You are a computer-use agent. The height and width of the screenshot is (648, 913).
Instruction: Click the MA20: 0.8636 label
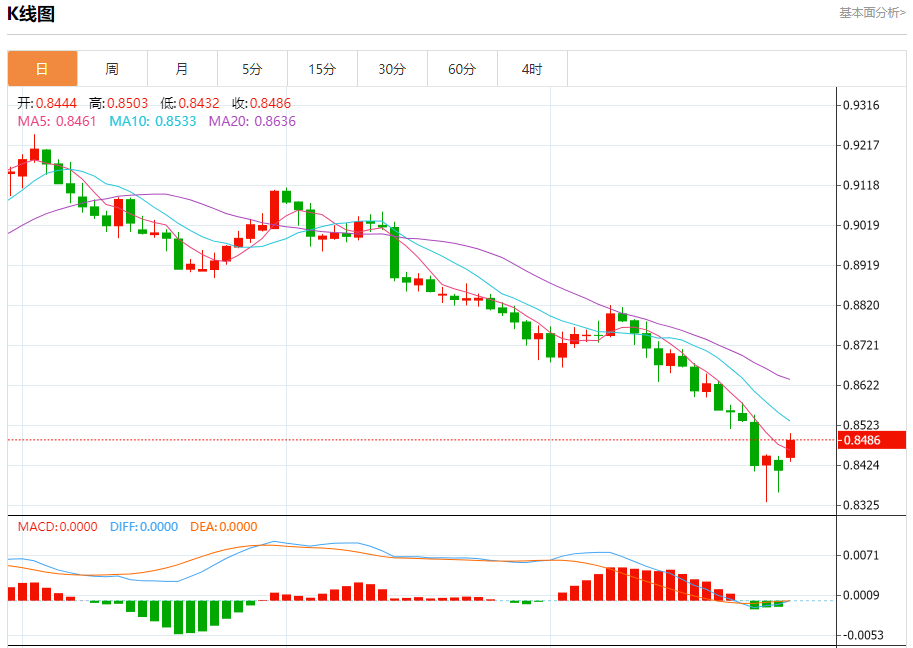point(252,121)
